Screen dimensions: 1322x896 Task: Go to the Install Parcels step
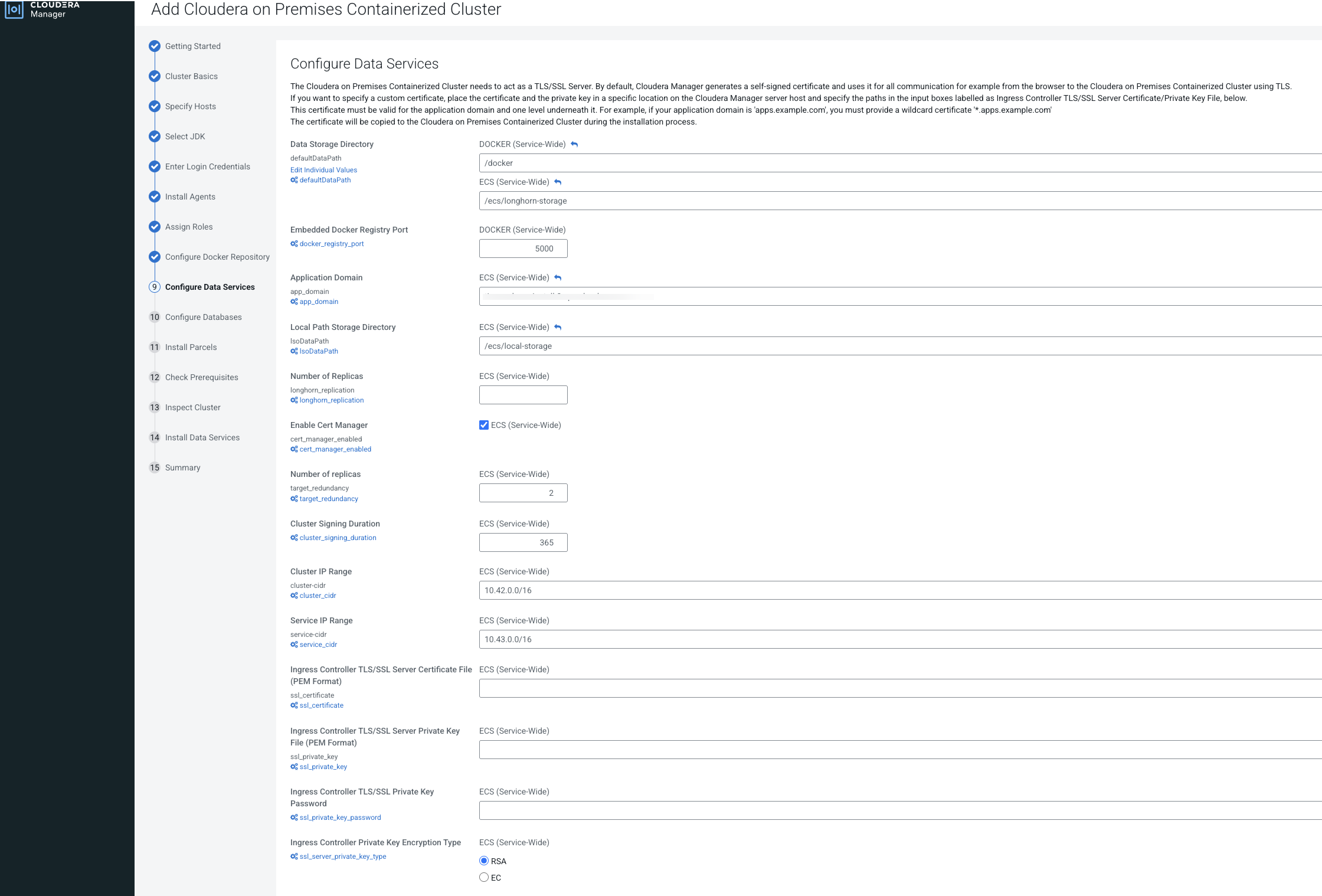(191, 347)
